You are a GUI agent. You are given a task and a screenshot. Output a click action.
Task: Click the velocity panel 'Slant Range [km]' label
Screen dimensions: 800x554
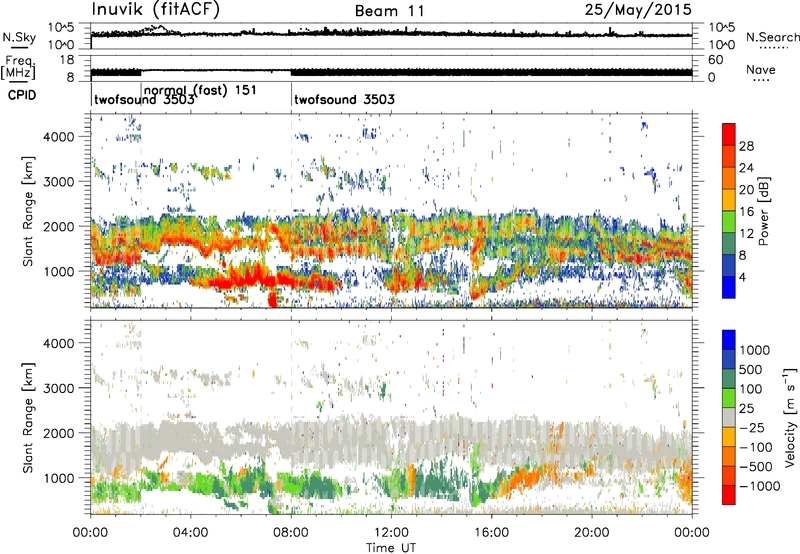tap(28, 417)
